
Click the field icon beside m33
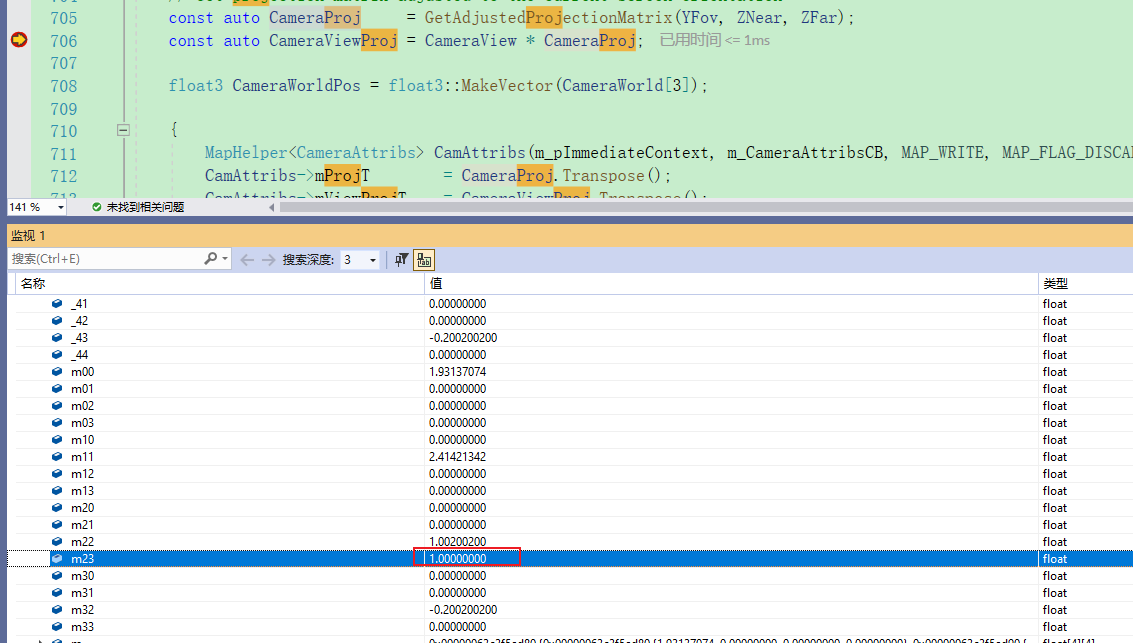[x=57, y=626]
